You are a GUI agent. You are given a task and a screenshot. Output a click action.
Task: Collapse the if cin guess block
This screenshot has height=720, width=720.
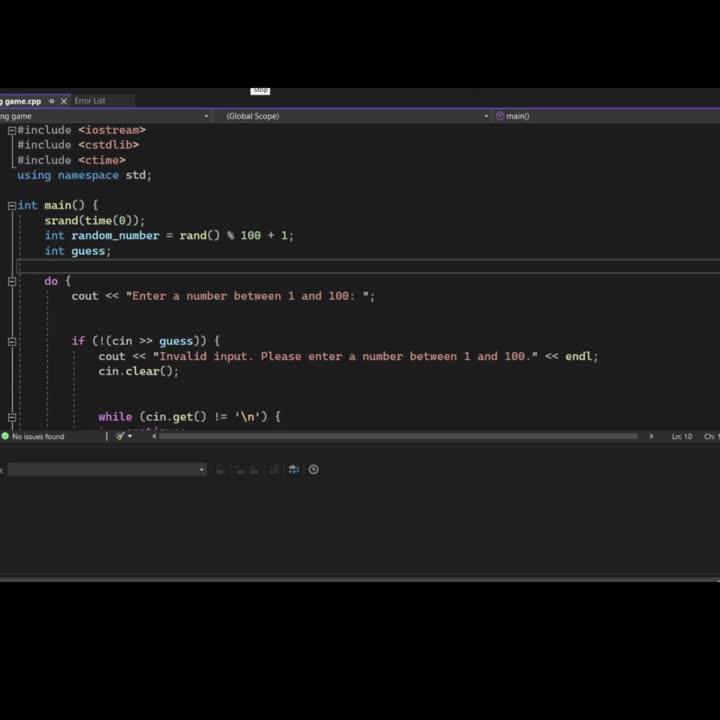tap(12, 341)
